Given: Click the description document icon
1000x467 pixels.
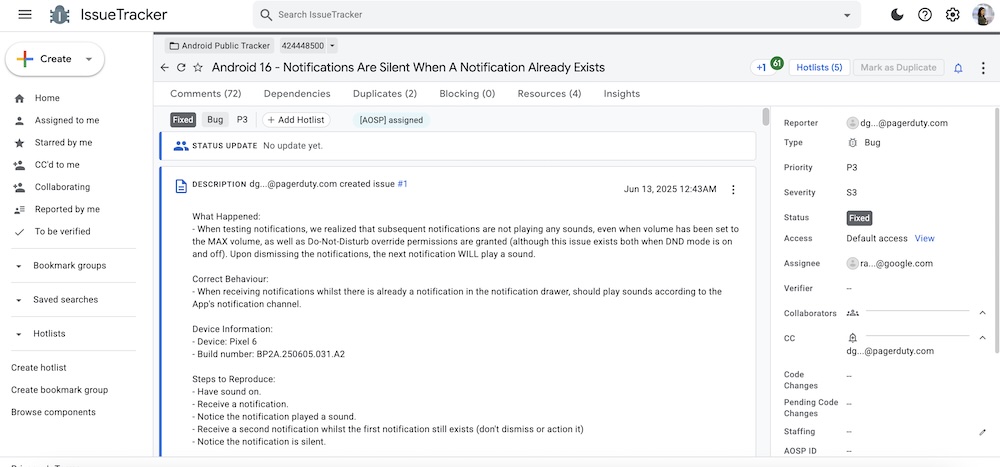Looking at the screenshot, I should pos(181,186).
